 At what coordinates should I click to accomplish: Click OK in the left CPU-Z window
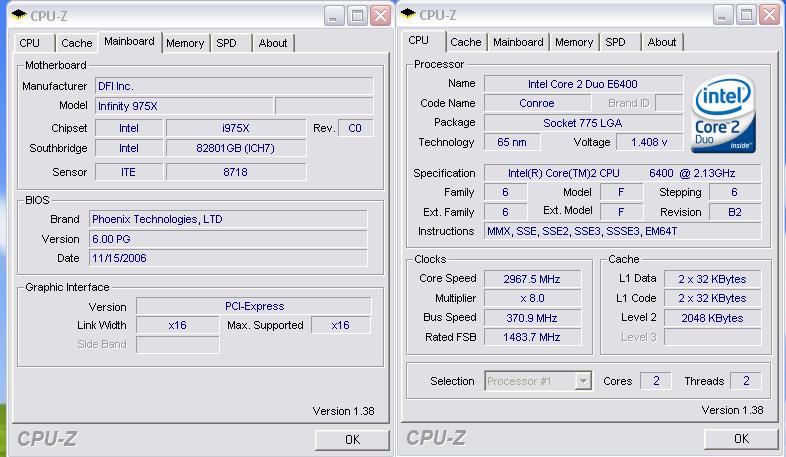(352, 440)
